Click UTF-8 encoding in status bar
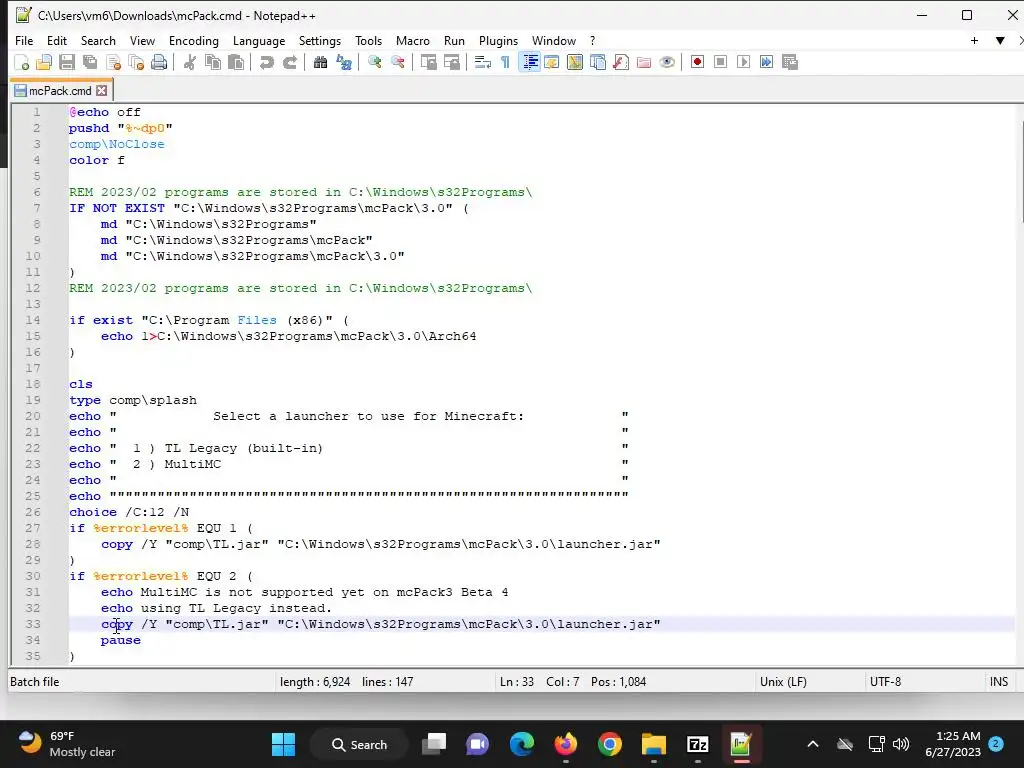The image size is (1024, 768). pos(885,682)
